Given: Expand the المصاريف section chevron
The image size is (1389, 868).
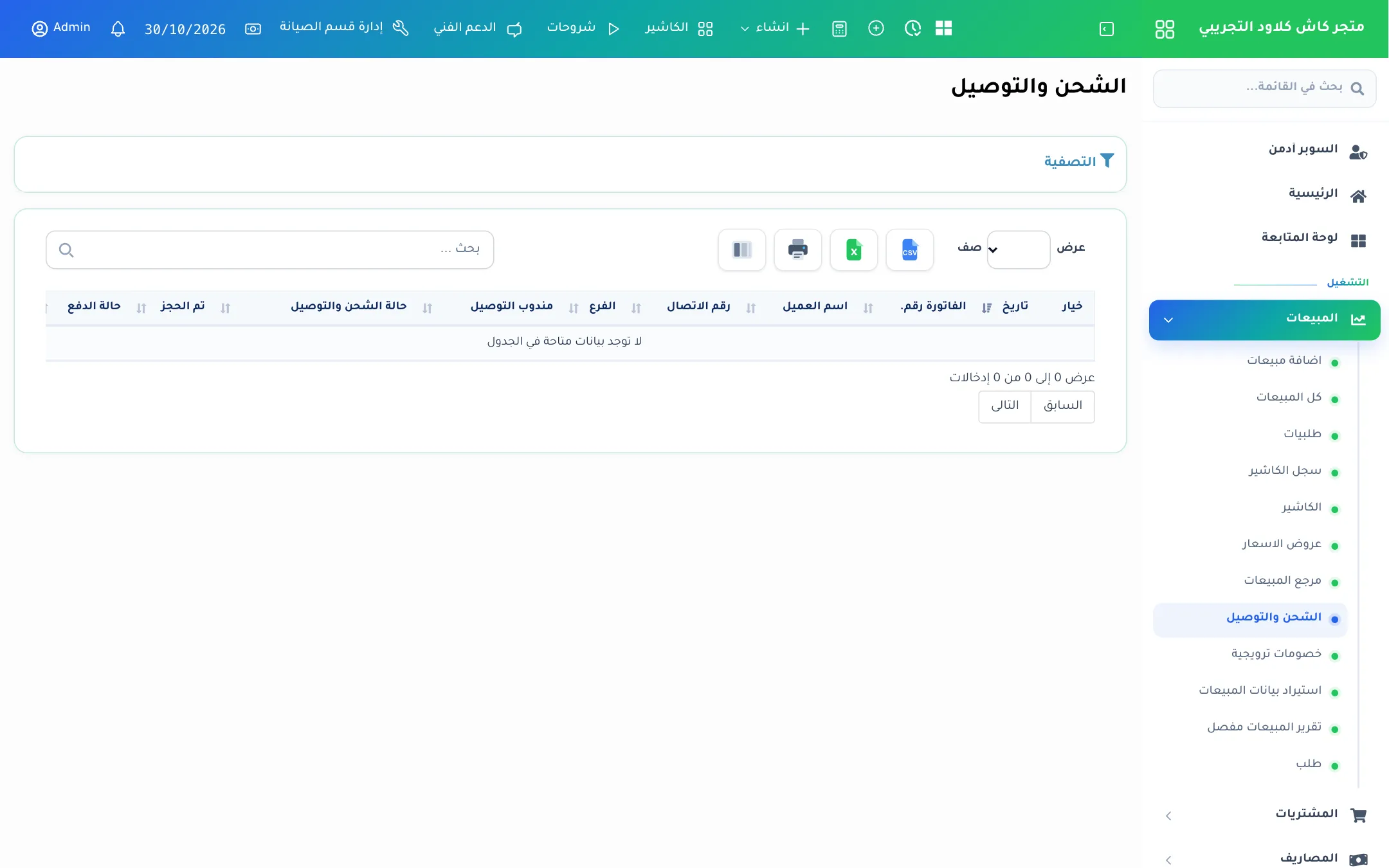Looking at the screenshot, I should point(1168,860).
